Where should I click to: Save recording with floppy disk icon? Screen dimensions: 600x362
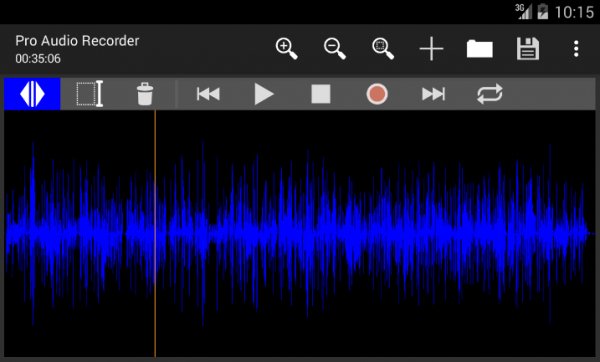[x=528, y=49]
